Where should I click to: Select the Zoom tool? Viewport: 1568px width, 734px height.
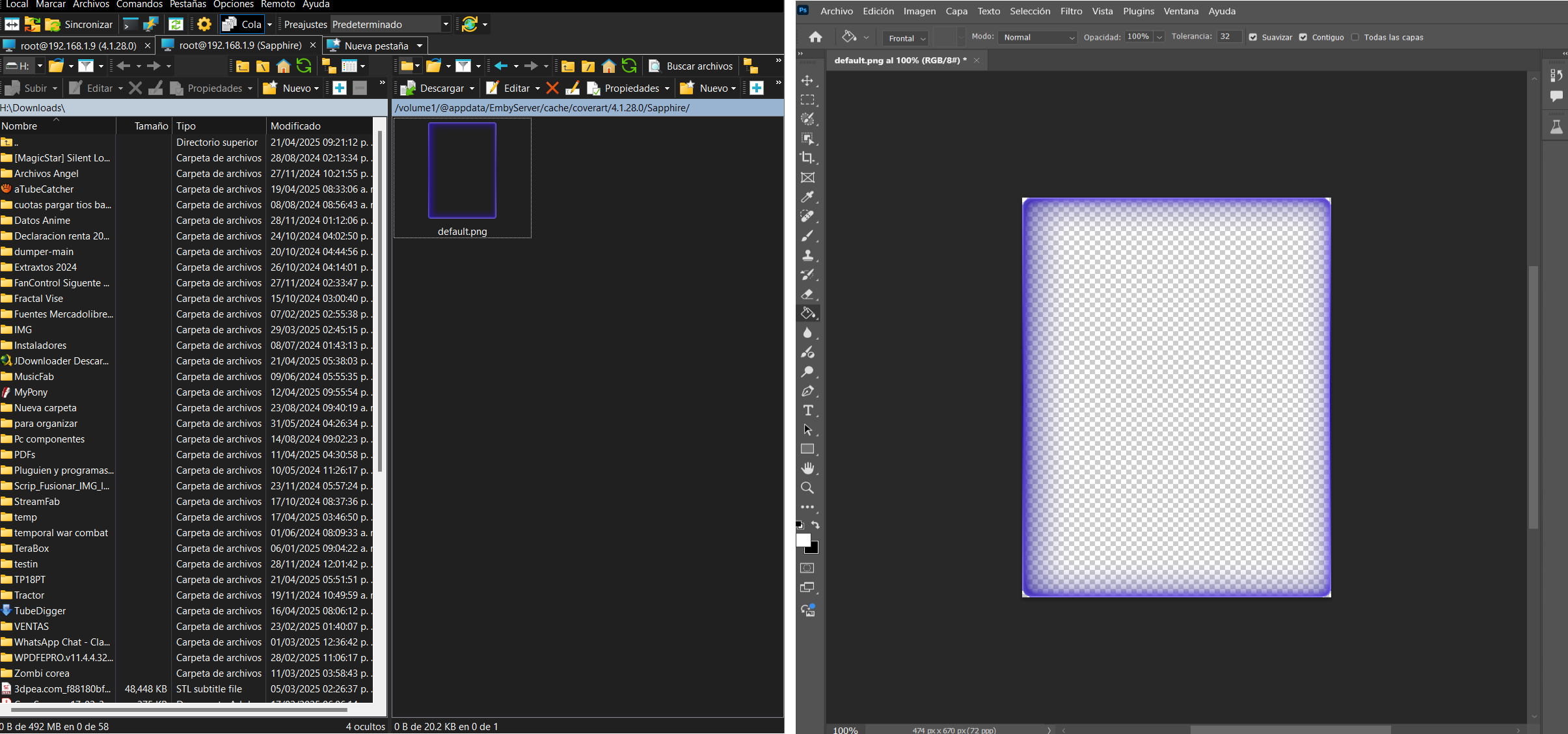pos(807,488)
